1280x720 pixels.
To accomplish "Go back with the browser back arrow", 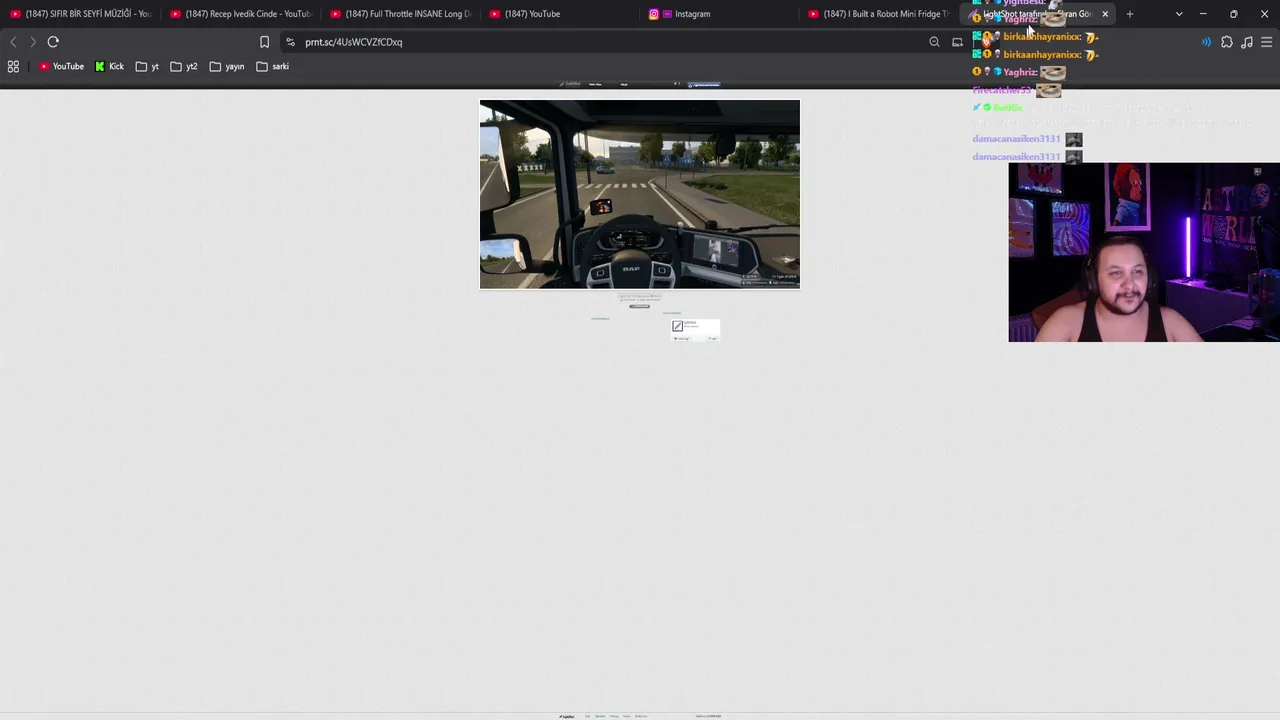I will tap(13, 42).
